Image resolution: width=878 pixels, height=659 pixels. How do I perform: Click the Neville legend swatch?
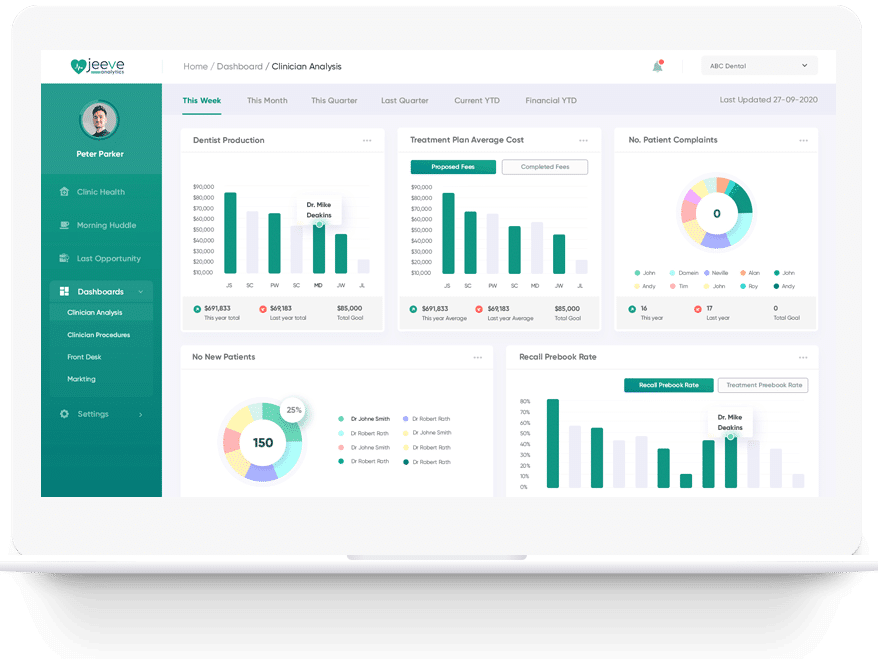point(707,273)
